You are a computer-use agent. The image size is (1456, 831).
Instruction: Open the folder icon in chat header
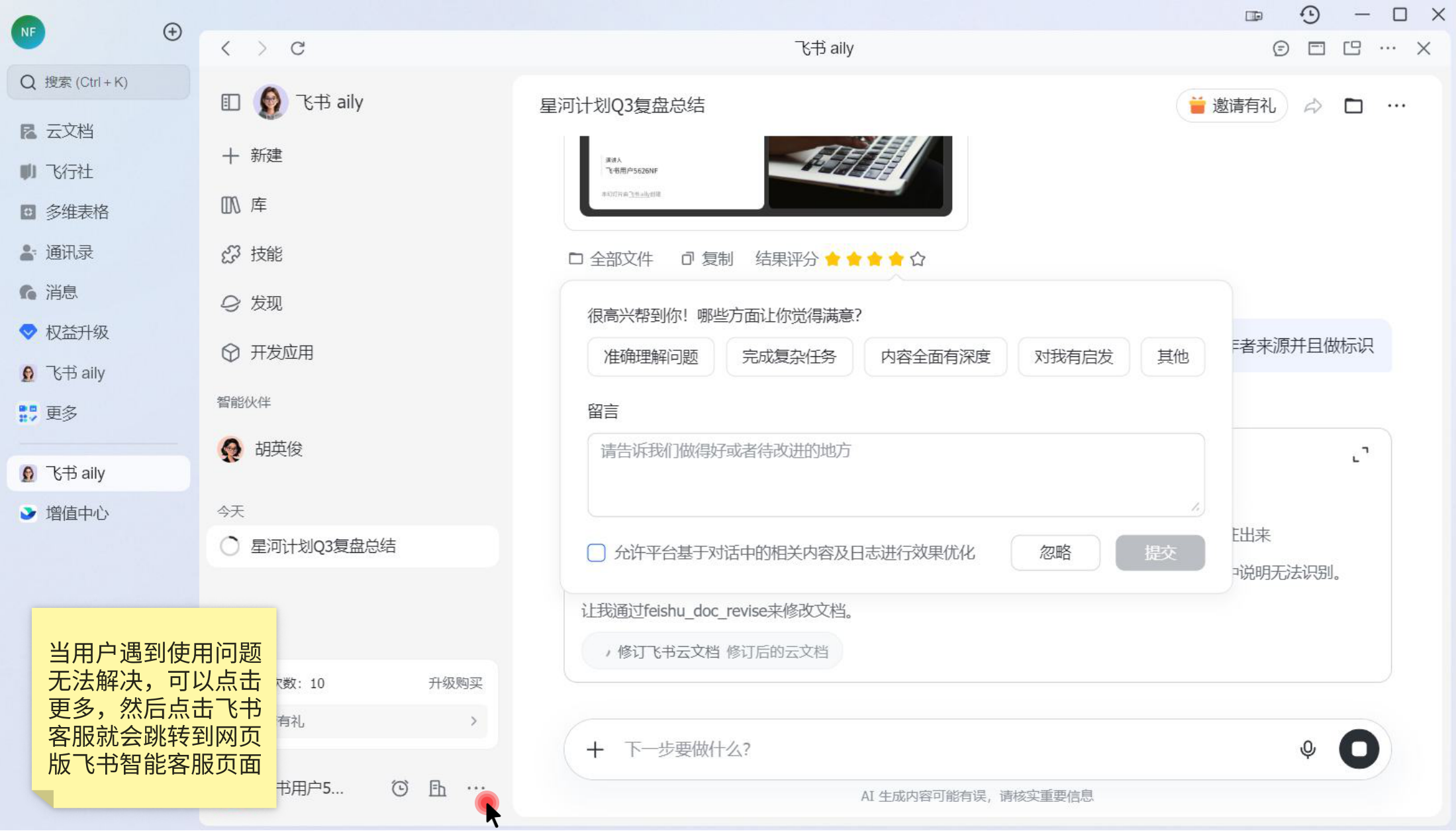tap(1353, 106)
